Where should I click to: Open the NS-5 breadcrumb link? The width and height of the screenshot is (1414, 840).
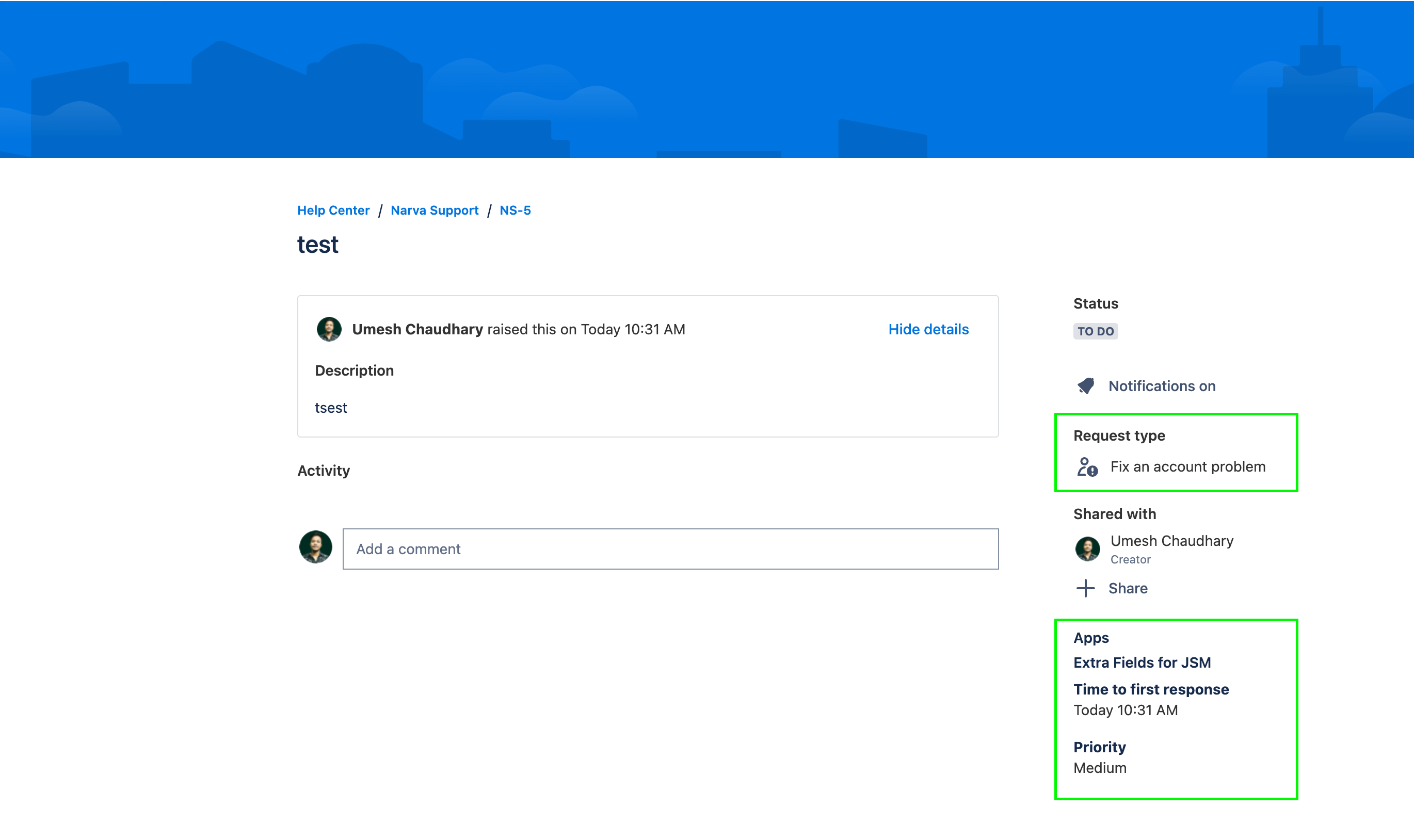[x=515, y=211]
